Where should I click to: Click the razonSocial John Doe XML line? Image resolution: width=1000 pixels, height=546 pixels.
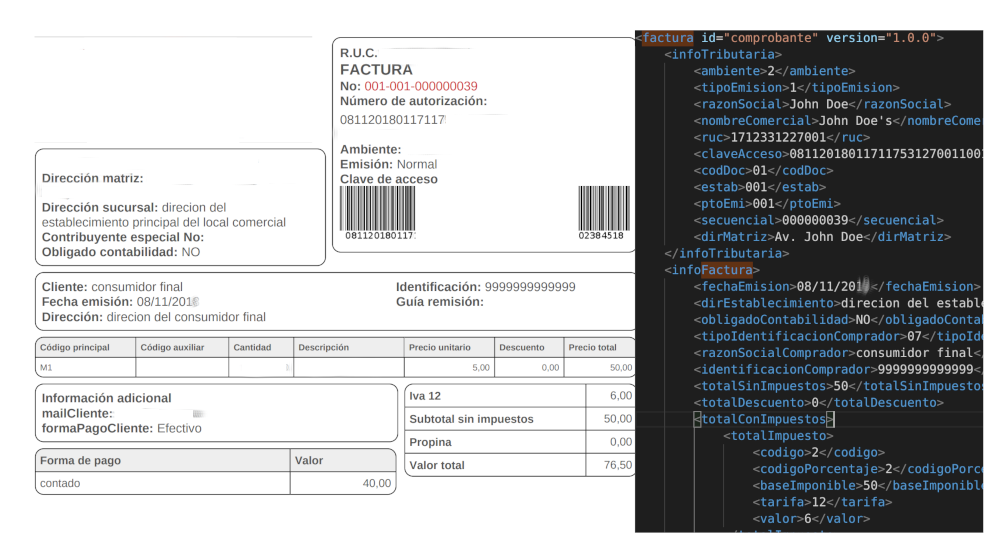pyautogui.click(x=824, y=104)
